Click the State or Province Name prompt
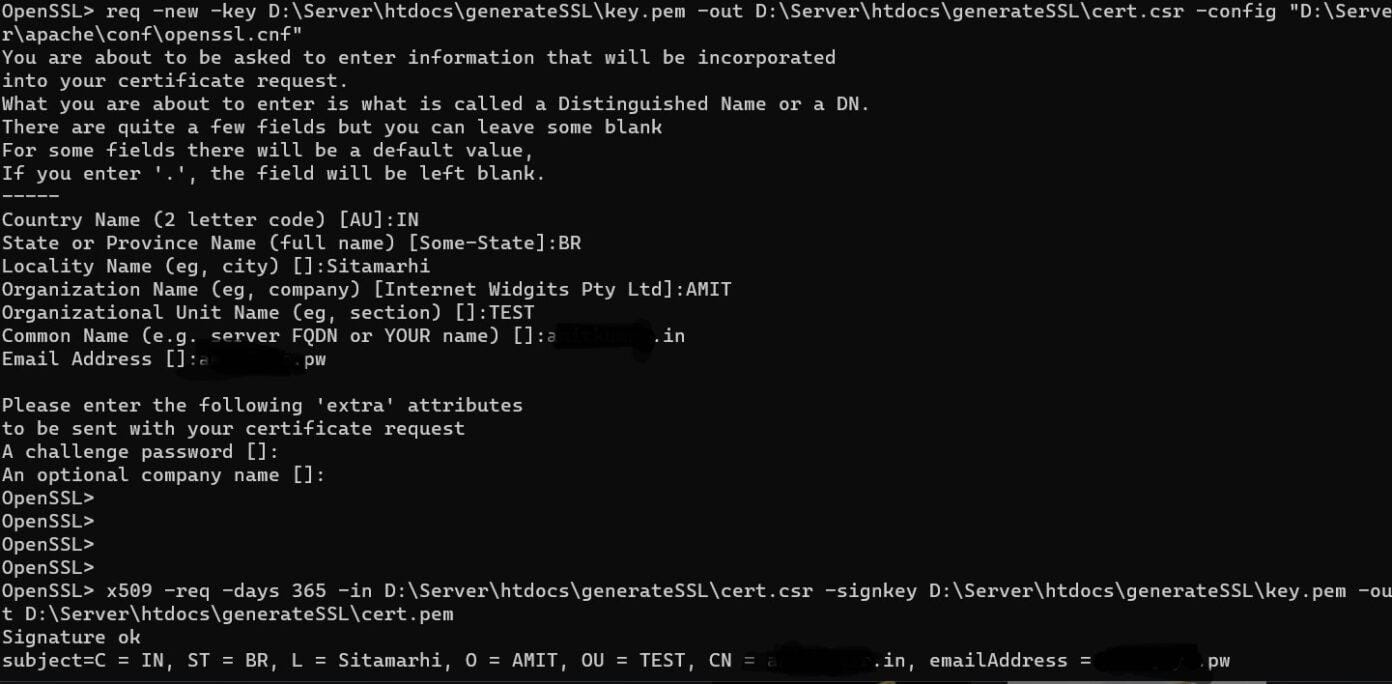 point(290,242)
